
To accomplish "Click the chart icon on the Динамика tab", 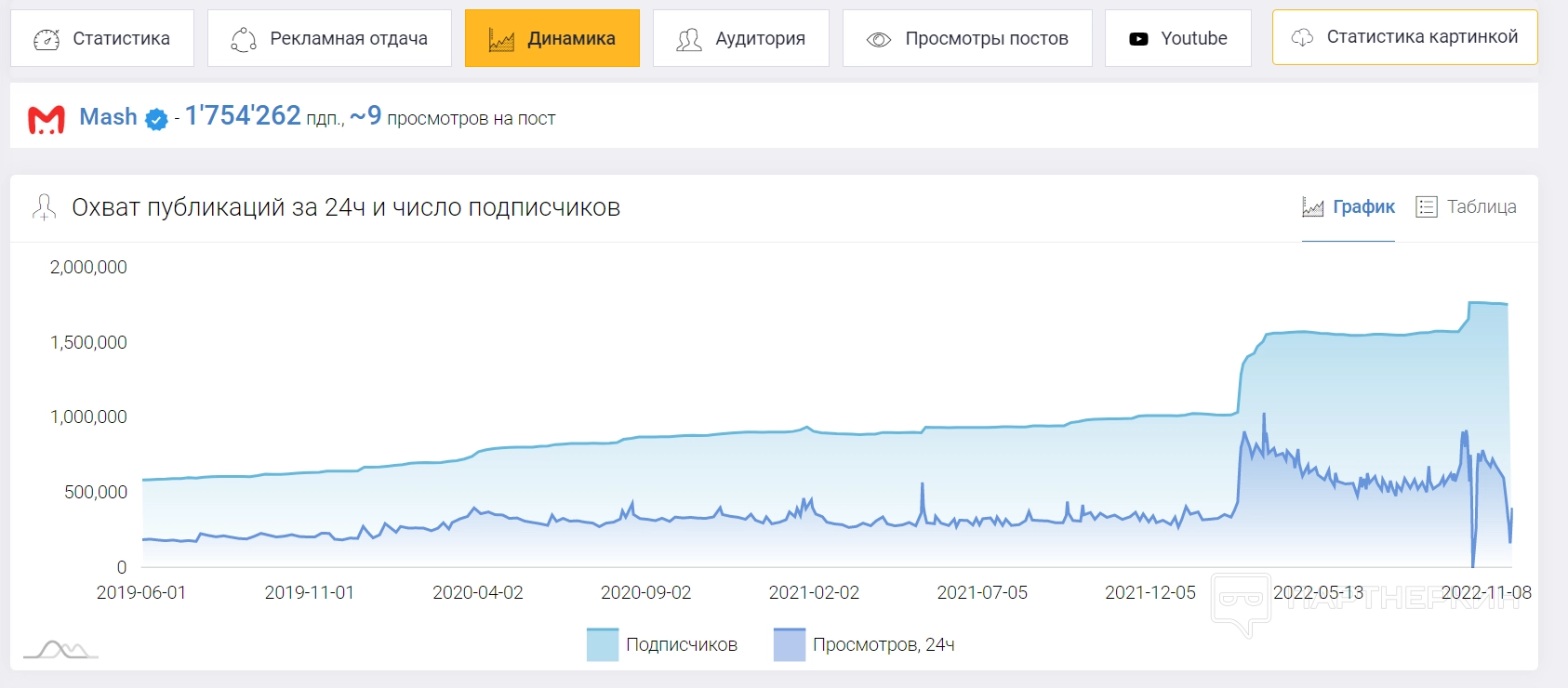I will click(501, 40).
